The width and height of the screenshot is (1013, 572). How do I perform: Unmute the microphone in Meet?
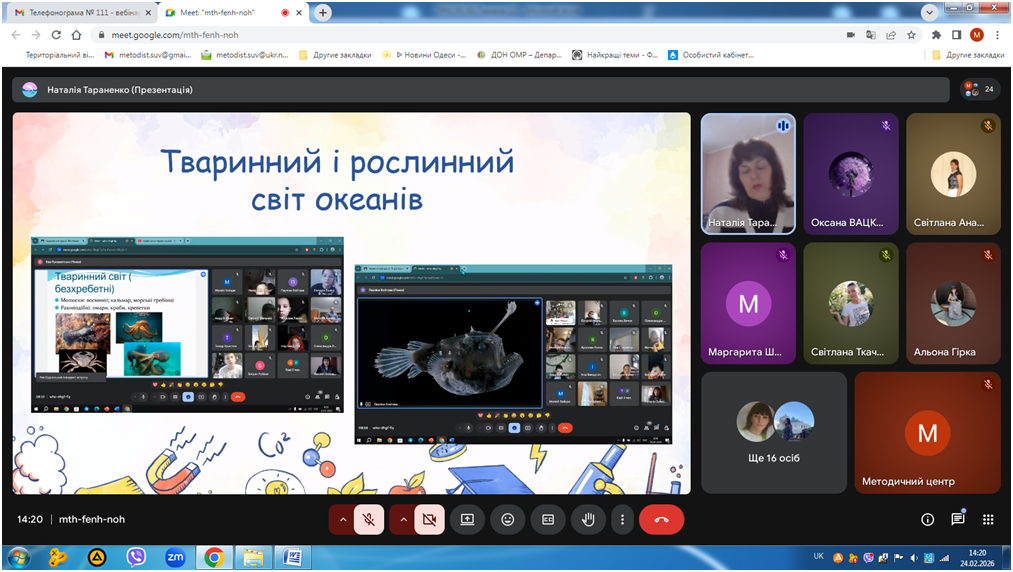point(369,520)
